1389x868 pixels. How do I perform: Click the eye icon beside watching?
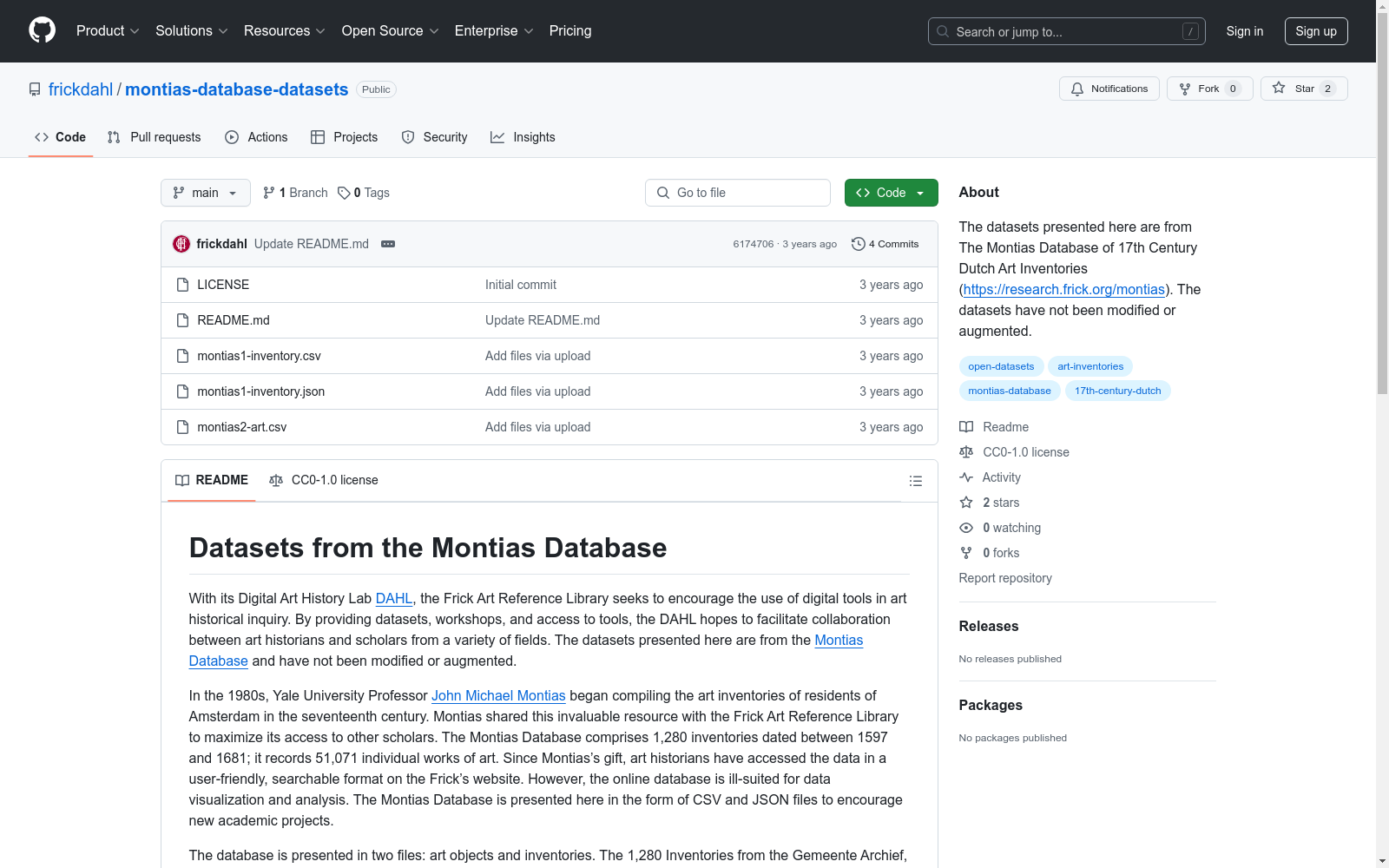(x=966, y=528)
